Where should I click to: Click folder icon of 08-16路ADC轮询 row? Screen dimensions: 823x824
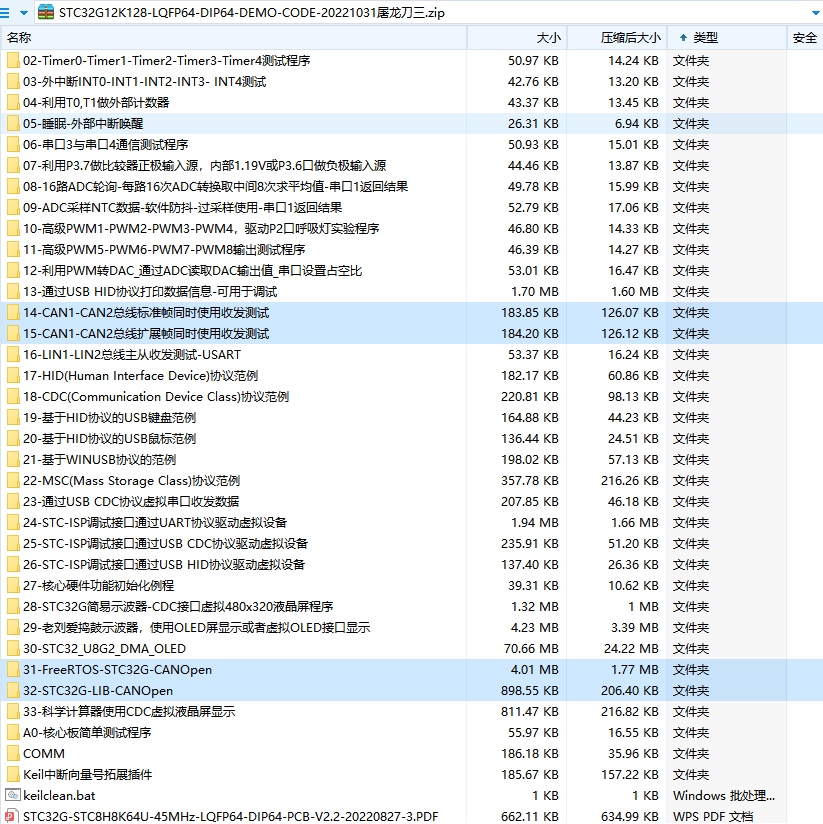(x=13, y=187)
